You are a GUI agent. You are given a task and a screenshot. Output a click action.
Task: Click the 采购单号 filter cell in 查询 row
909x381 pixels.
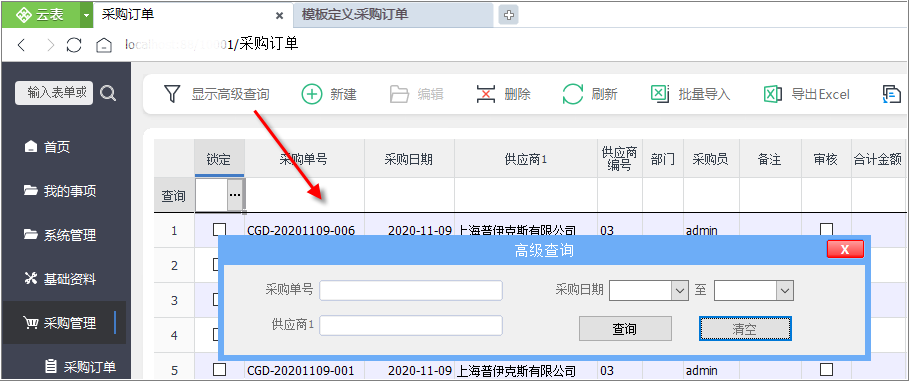(304, 195)
